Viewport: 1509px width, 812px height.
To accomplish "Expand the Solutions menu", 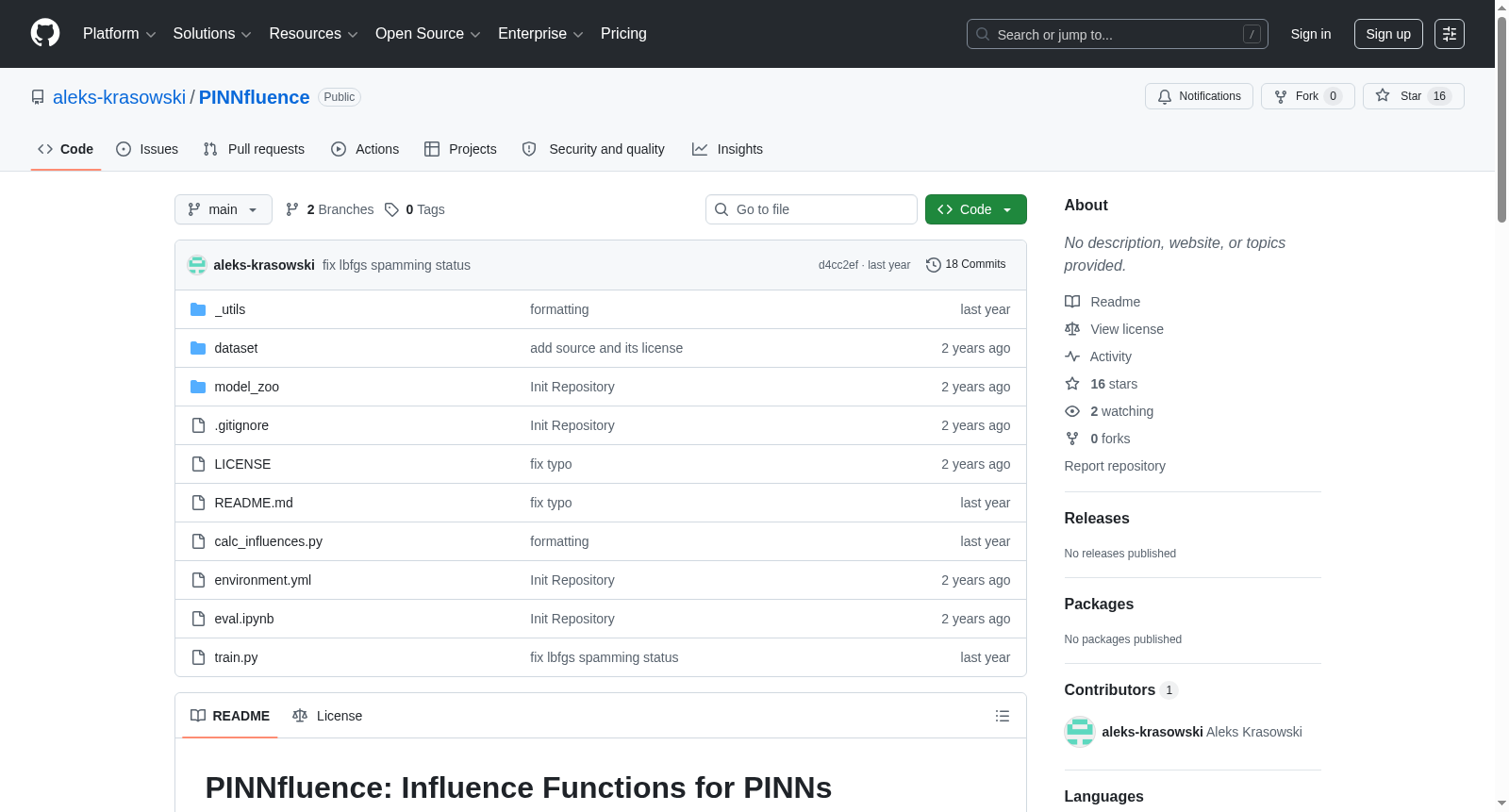I will [212, 34].
